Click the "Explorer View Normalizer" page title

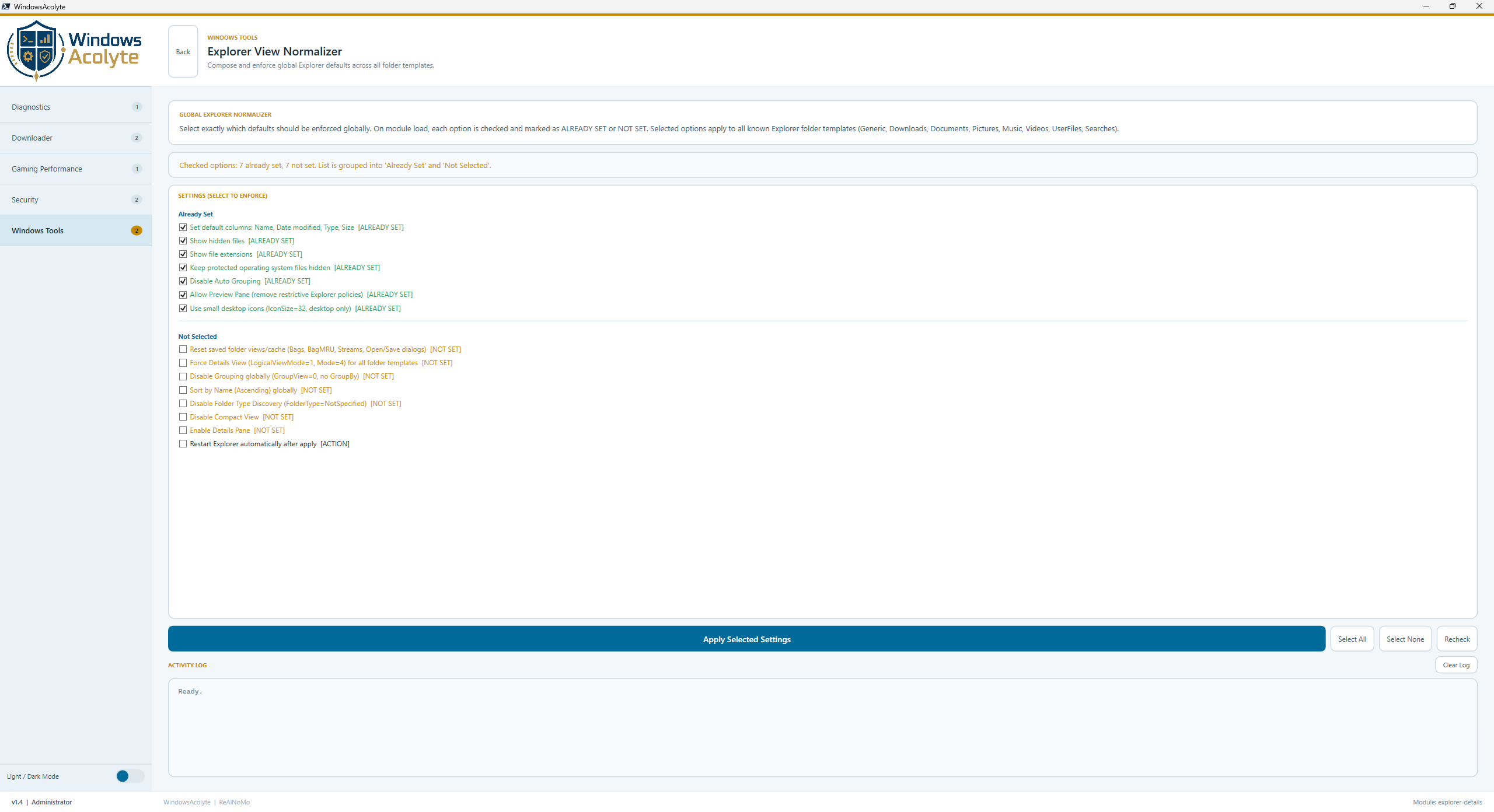click(274, 51)
